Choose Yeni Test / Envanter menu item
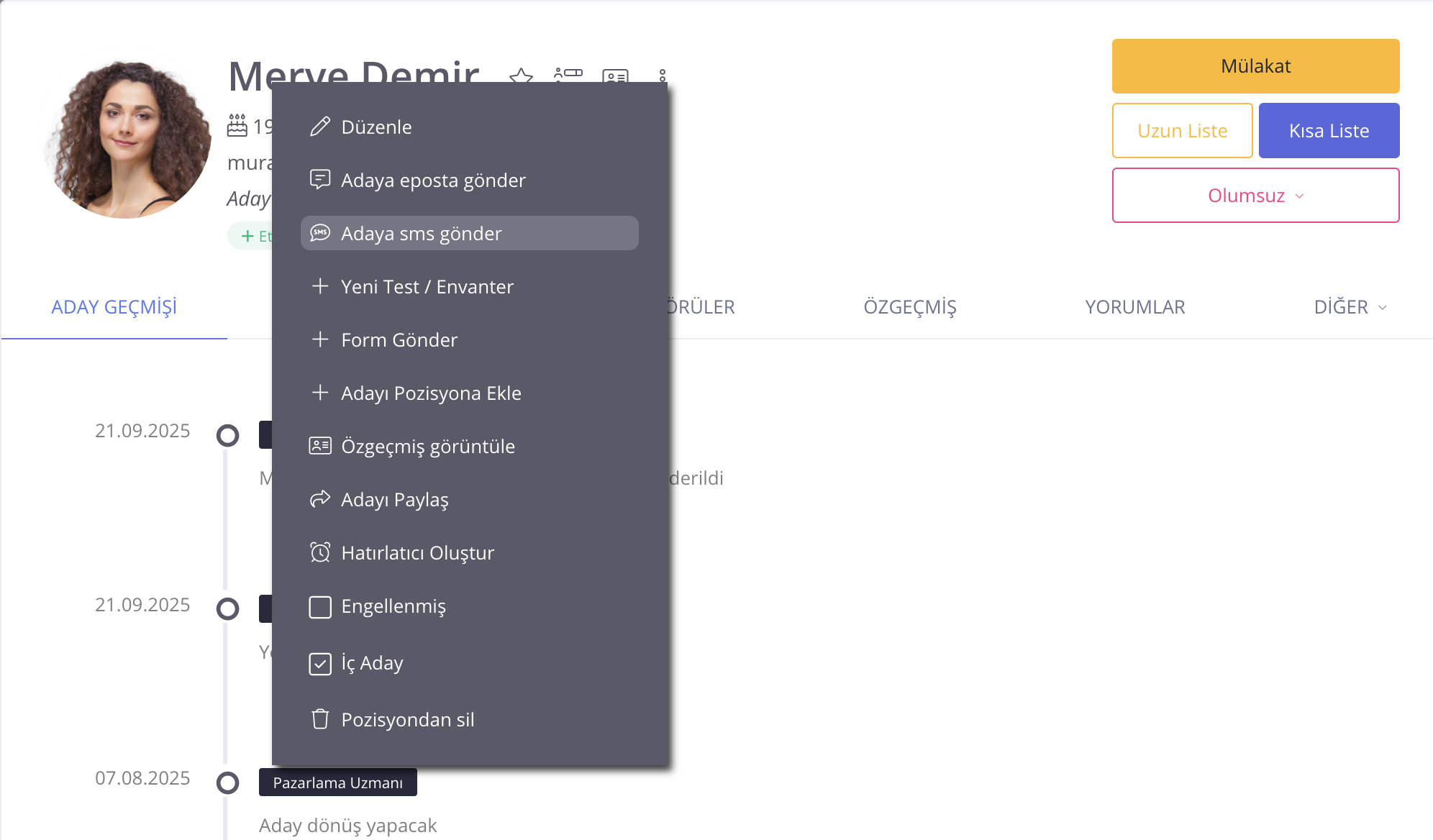1433x840 pixels. [427, 286]
